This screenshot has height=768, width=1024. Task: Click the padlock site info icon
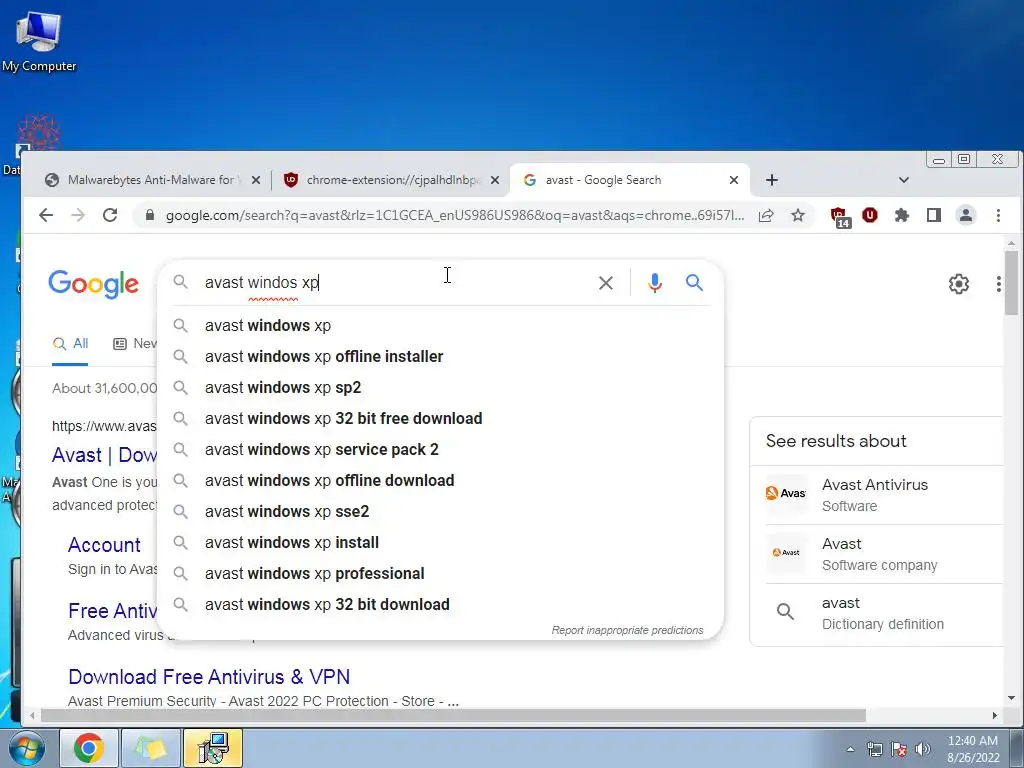[150, 216]
